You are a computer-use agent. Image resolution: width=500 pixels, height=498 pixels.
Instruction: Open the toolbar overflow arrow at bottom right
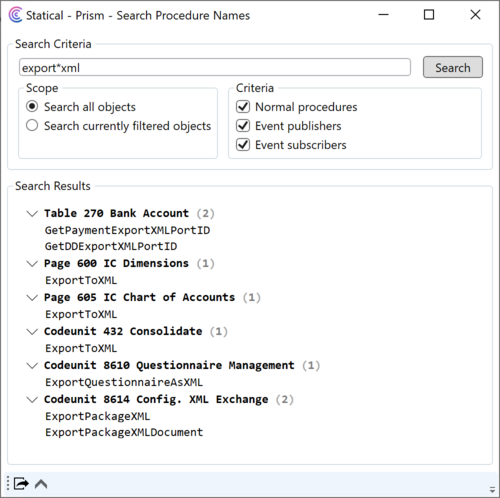click(492, 490)
